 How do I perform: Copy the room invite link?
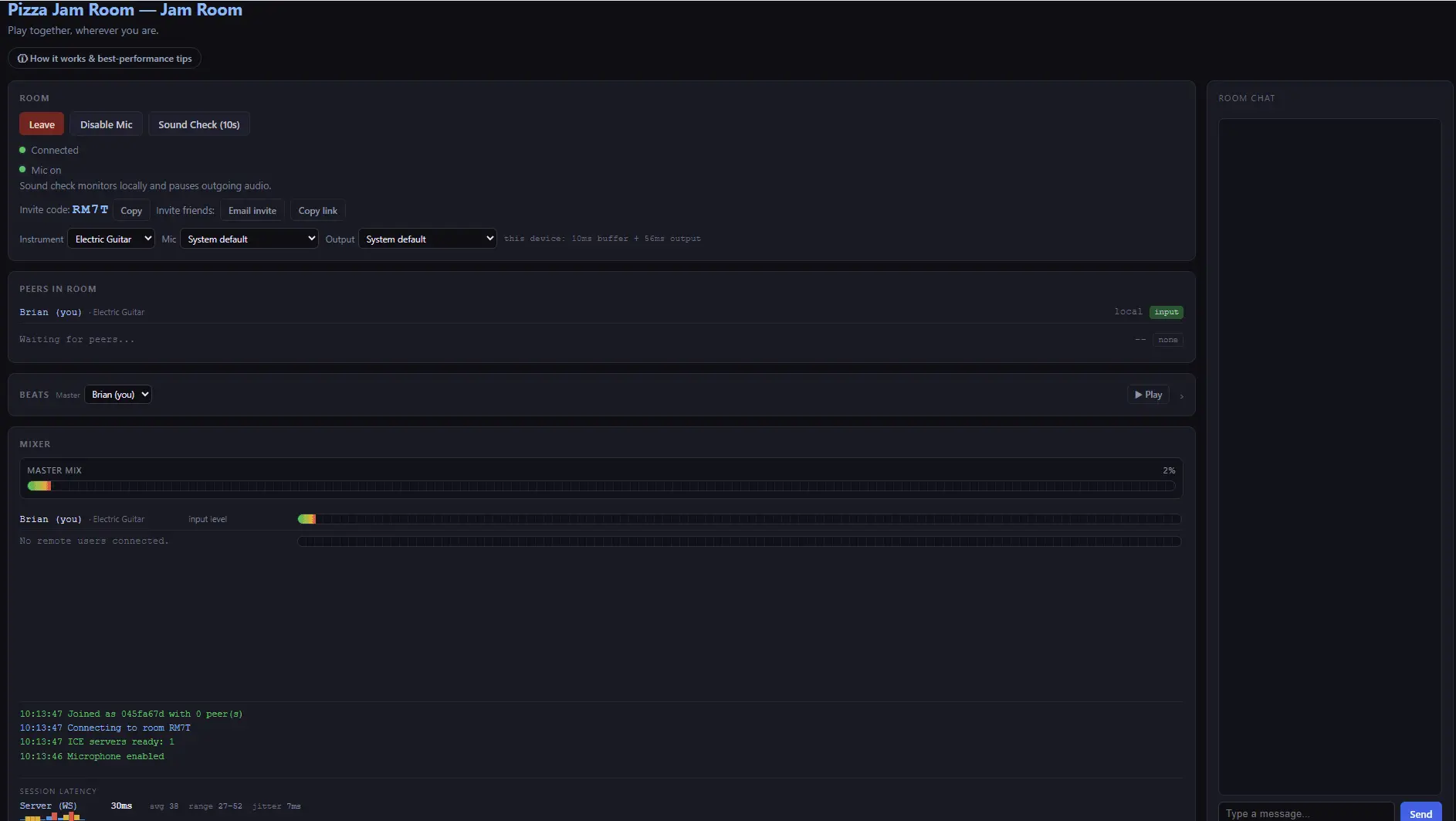(x=318, y=210)
